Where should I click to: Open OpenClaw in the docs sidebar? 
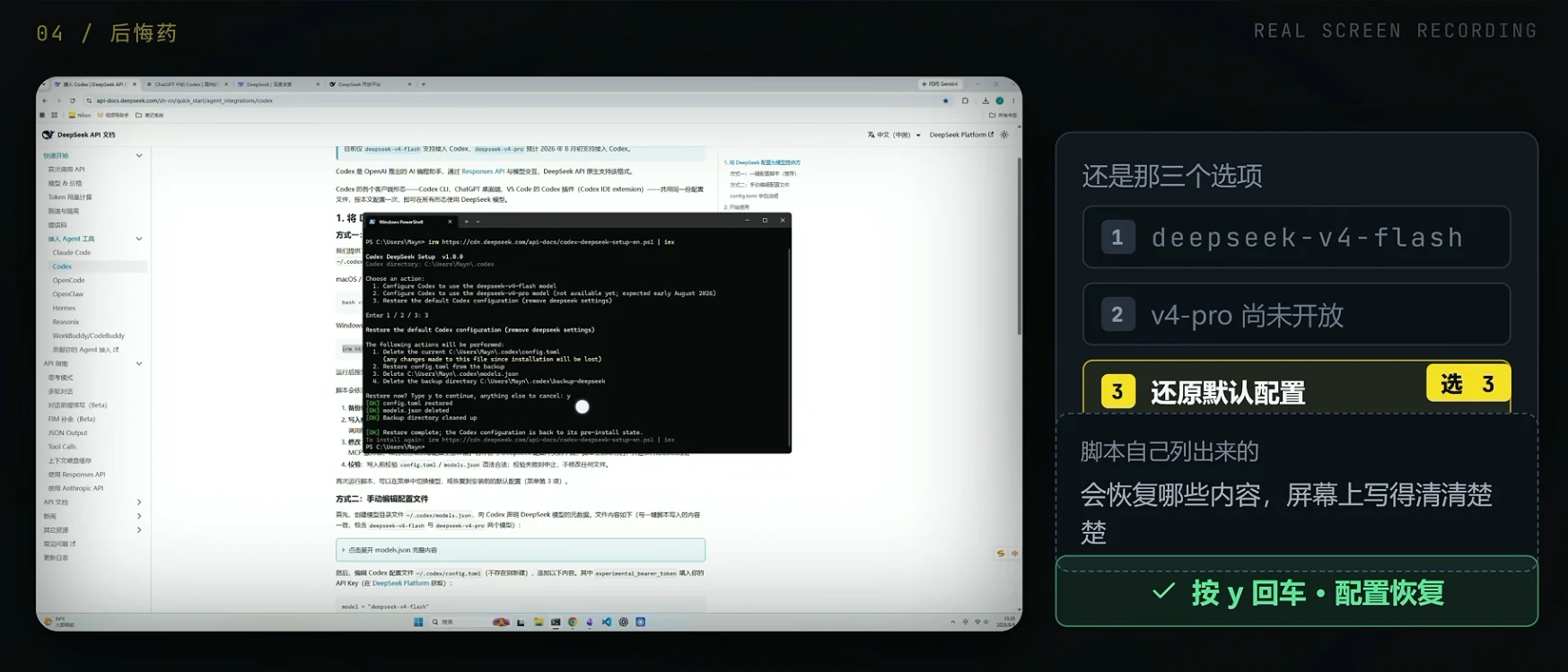click(67, 294)
